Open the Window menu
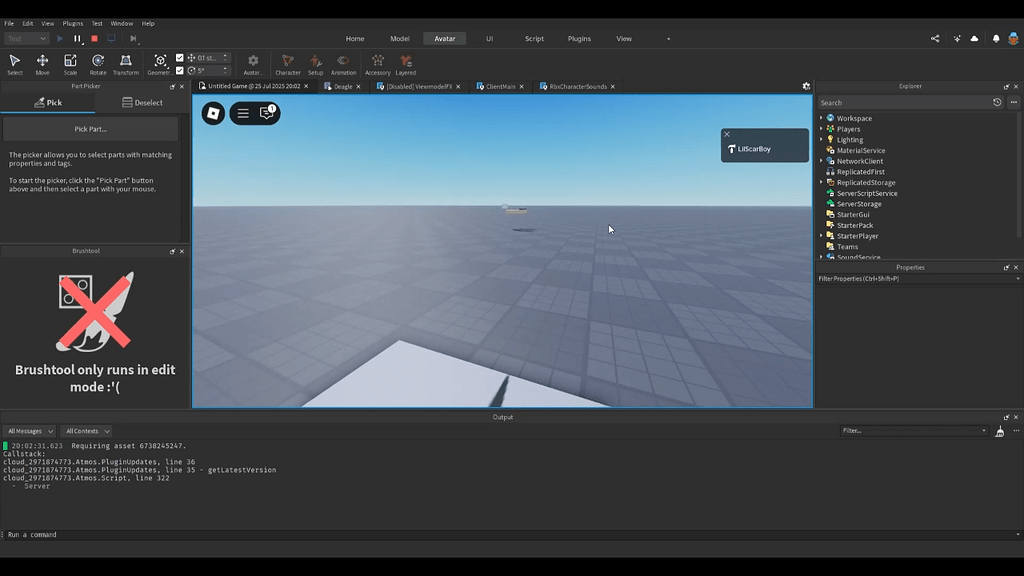1024x576 pixels. point(121,24)
